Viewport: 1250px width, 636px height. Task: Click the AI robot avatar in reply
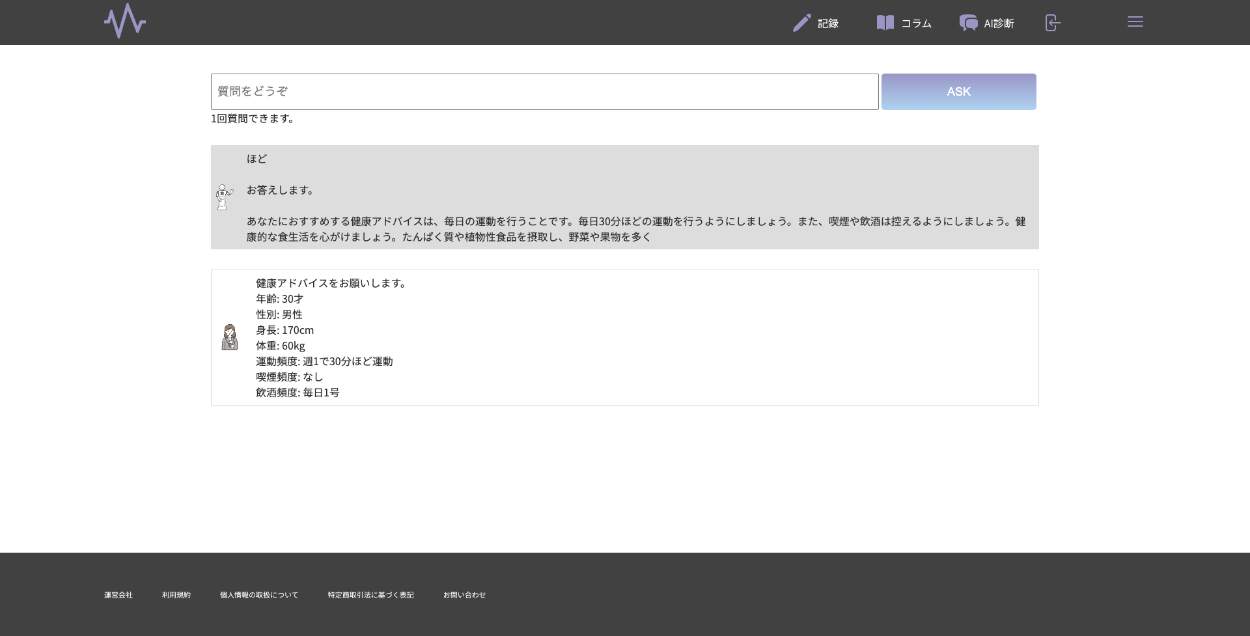click(224, 197)
